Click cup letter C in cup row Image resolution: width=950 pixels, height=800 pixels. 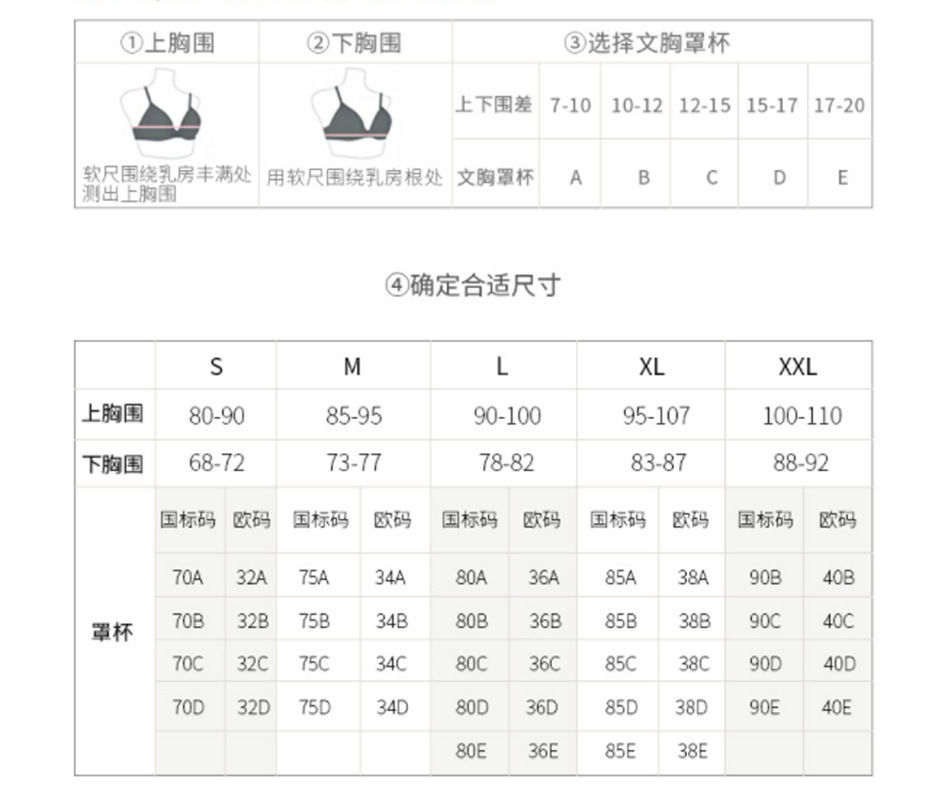coord(711,178)
